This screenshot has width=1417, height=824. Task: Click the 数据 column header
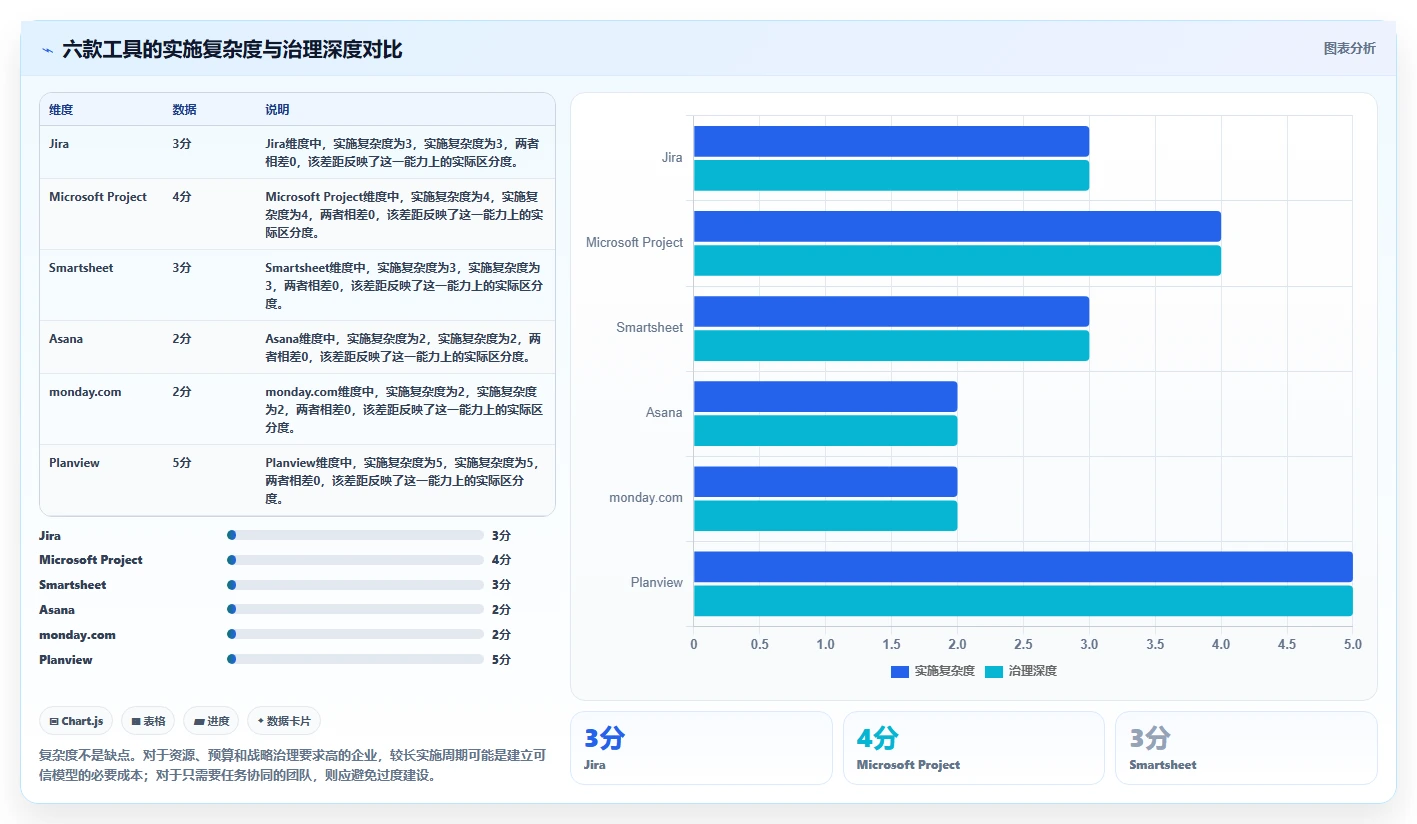(184, 109)
